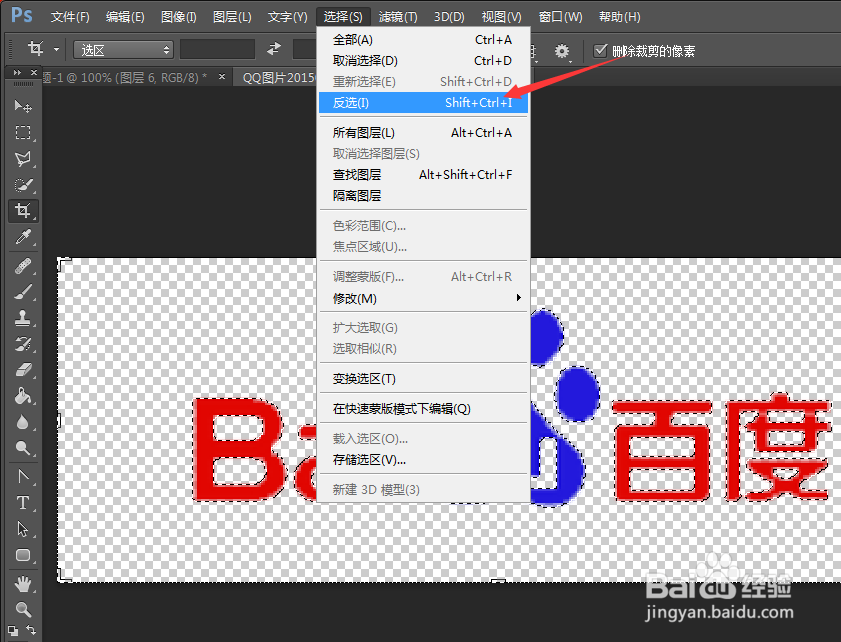Switch to the QQ图片2015 document tab

tap(278, 78)
